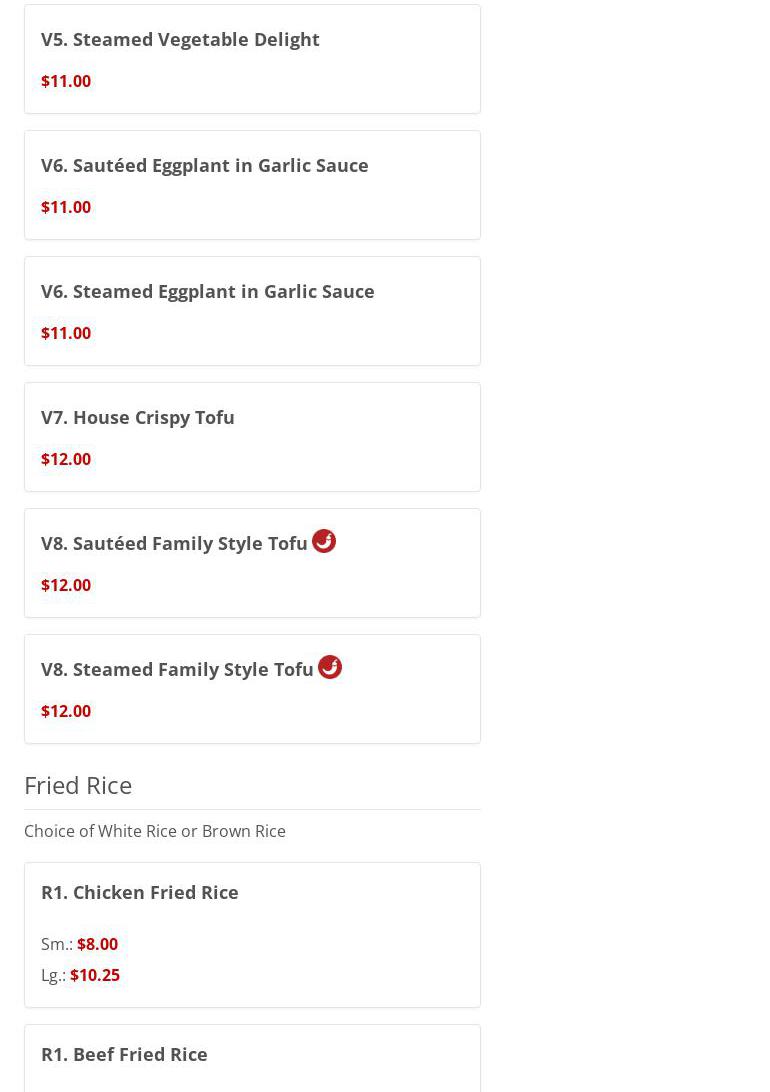Click spicy icon beside Sautéed Family Style Tofu
Image resolution: width=770 pixels, height=1092 pixels.
point(324,541)
